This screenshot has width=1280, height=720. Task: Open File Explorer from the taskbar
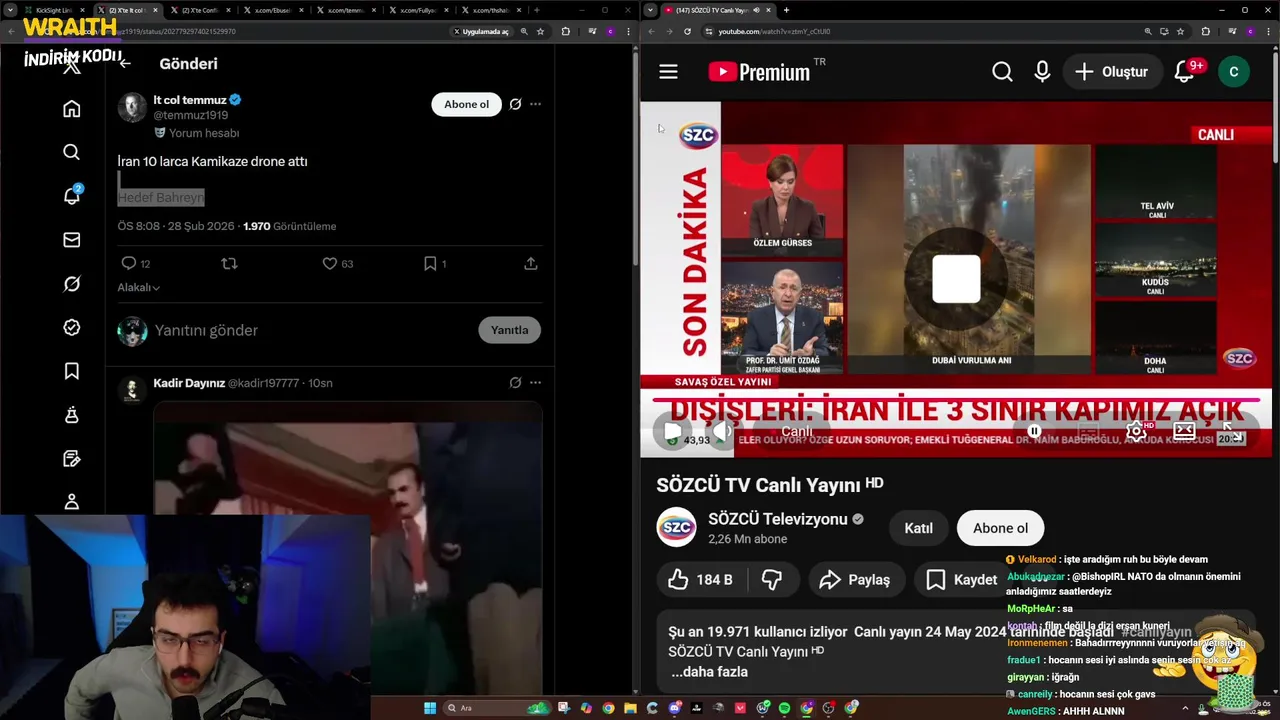[631, 708]
